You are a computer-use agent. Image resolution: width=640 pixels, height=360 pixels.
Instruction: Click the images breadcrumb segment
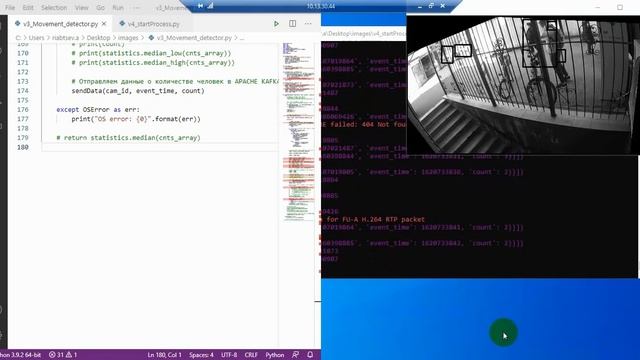click(128, 38)
